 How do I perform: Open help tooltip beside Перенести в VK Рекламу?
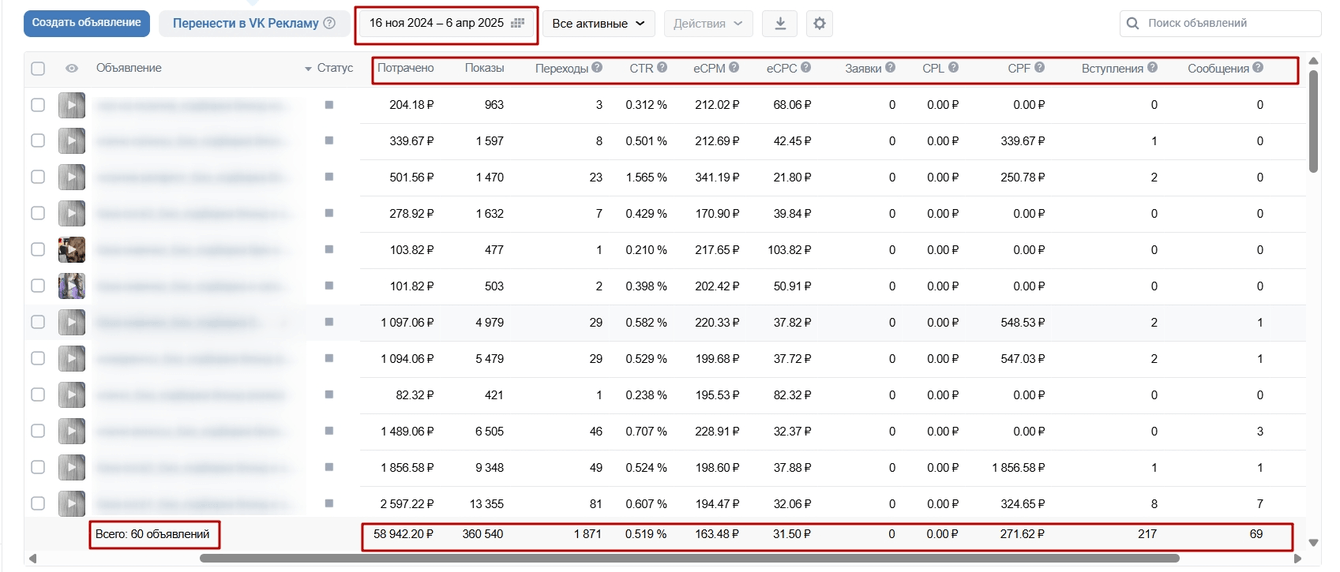coord(330,23)
